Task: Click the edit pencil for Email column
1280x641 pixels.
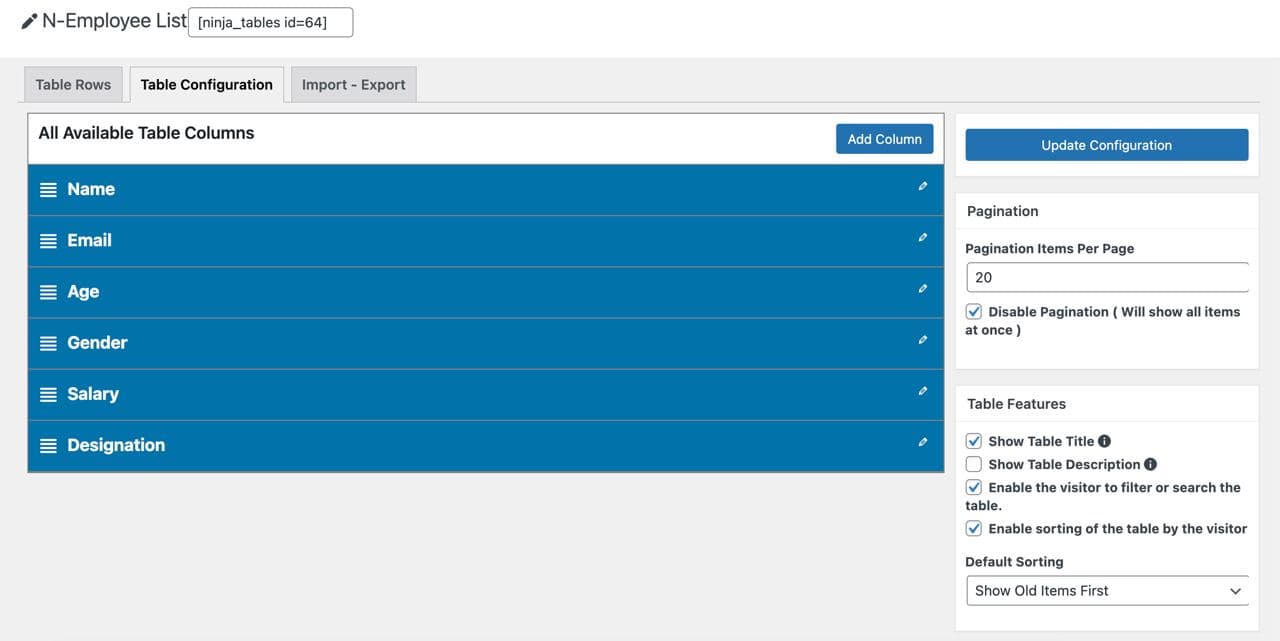Action: 922,237
